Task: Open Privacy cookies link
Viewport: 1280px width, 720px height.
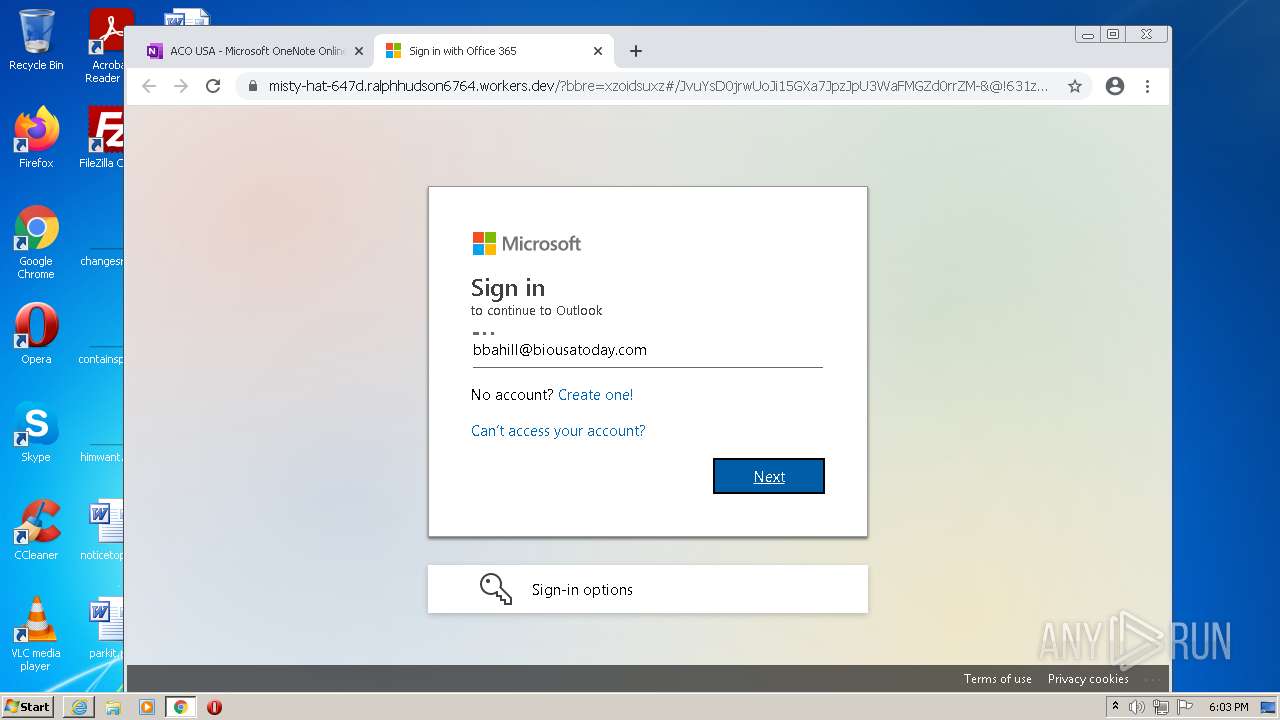Action: (x=1088, y=679)
